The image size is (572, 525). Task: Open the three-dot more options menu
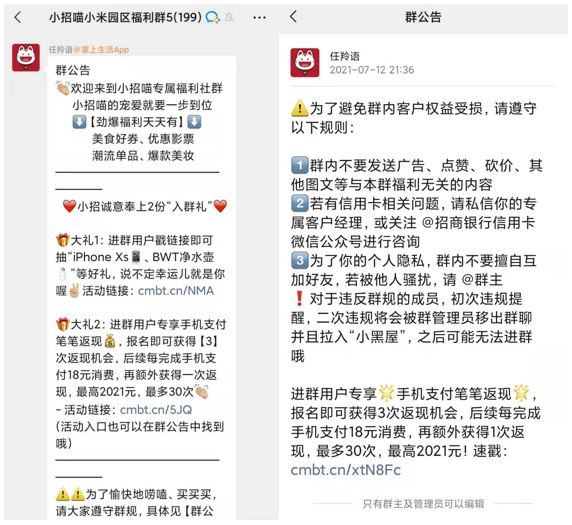259,18
